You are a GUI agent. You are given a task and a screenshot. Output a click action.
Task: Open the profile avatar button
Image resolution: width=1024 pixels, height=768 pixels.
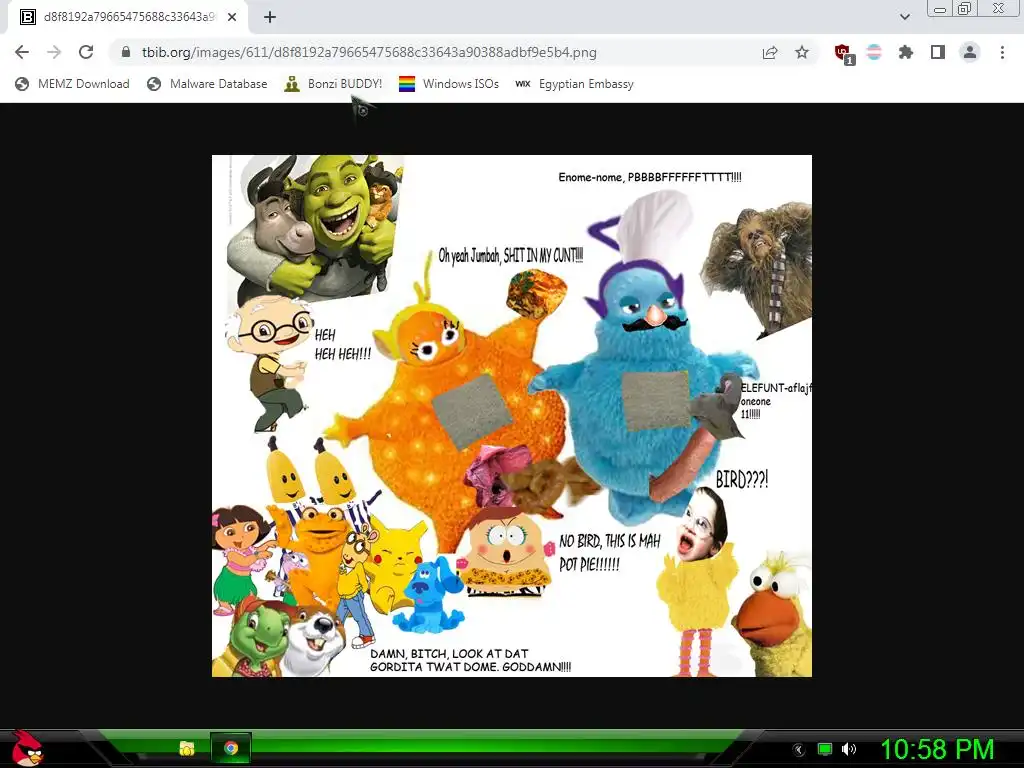[970, 52]
